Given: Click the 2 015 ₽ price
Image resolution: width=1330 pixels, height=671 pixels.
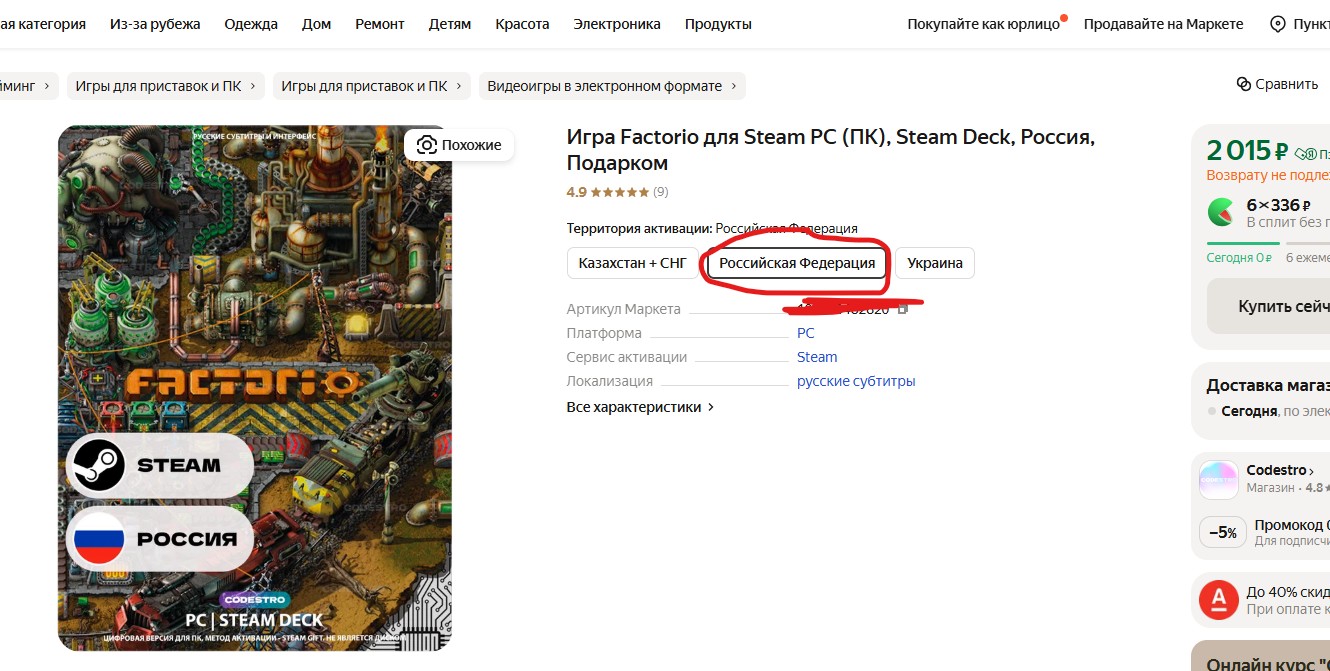Looking at the screenshot, I should [1247, 151].
